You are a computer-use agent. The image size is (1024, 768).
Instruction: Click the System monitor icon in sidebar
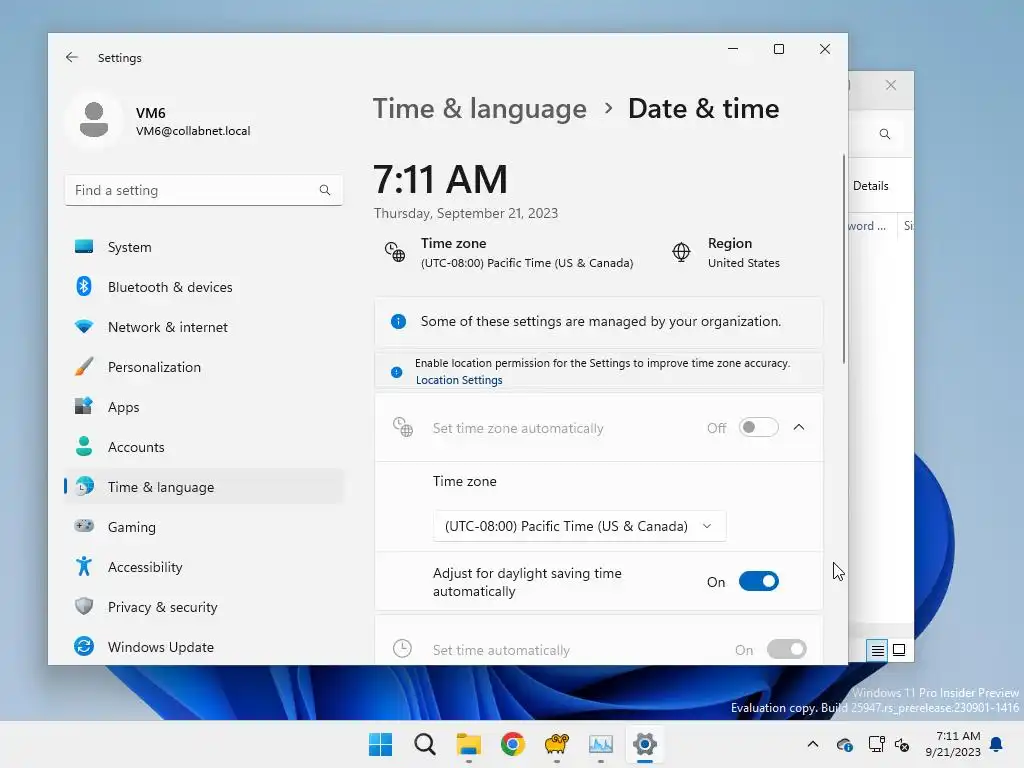point(84,247)
